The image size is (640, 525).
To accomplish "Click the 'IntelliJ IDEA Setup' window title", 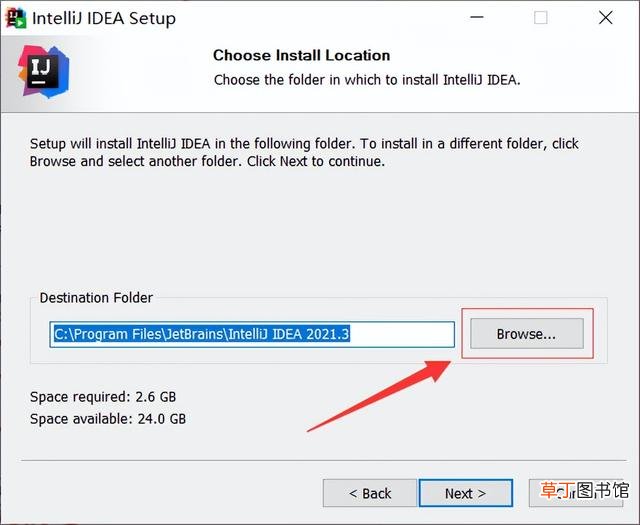I will click(x=104, y=19).
